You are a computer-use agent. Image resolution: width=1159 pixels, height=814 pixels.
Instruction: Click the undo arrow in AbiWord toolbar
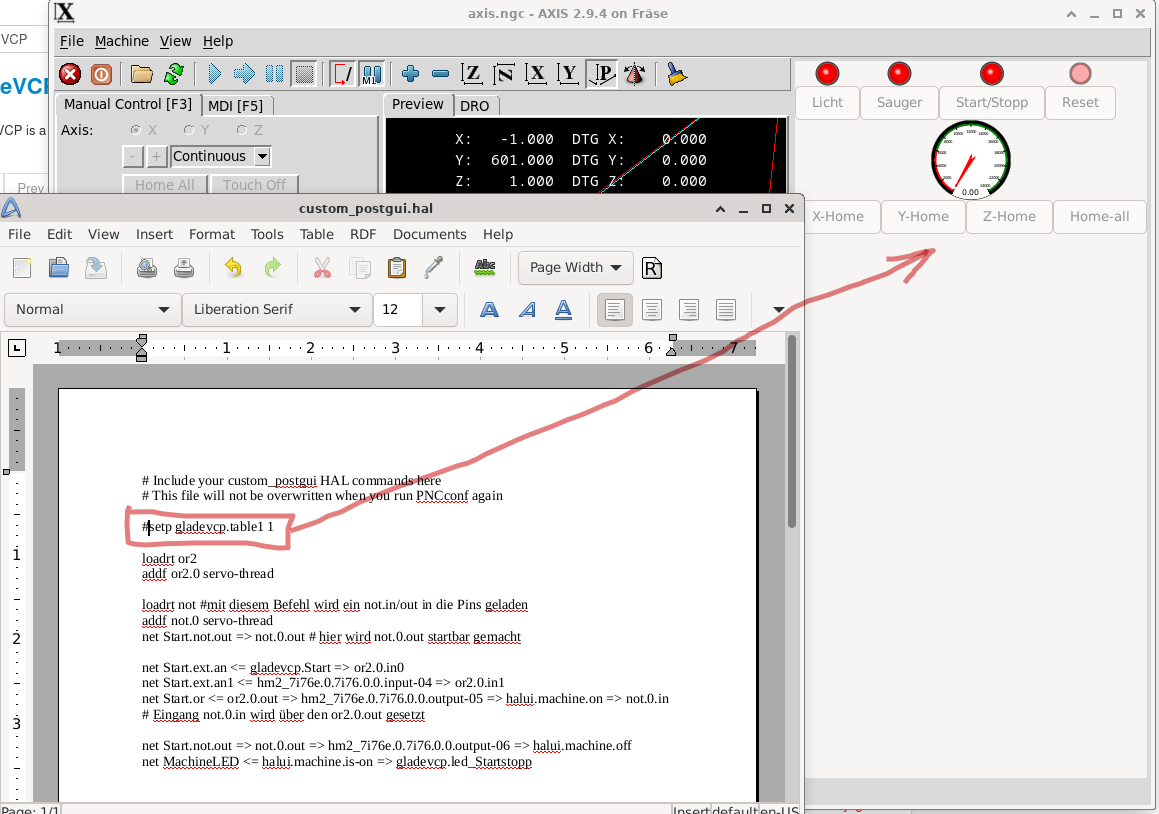233,267
